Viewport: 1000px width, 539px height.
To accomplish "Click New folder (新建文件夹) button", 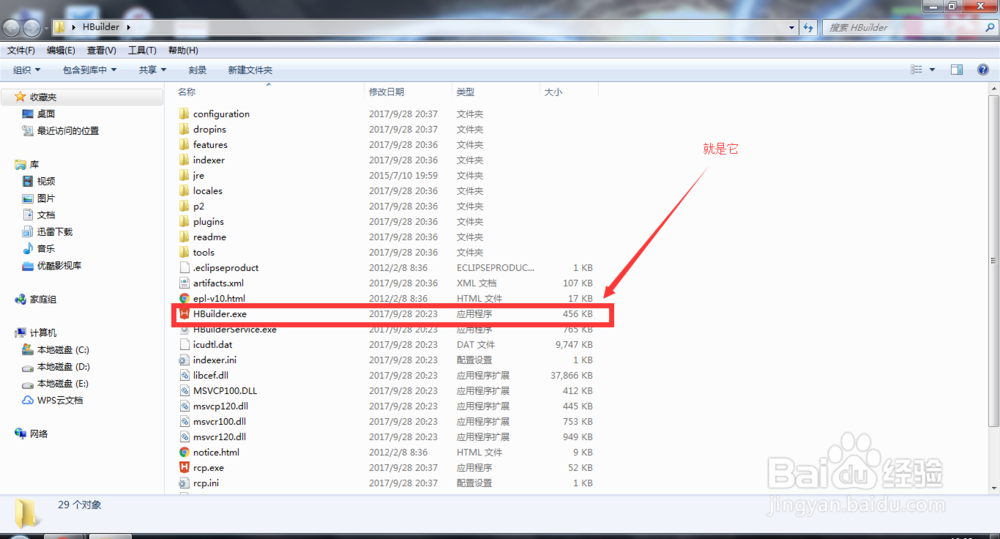I will tap(250, 70).
